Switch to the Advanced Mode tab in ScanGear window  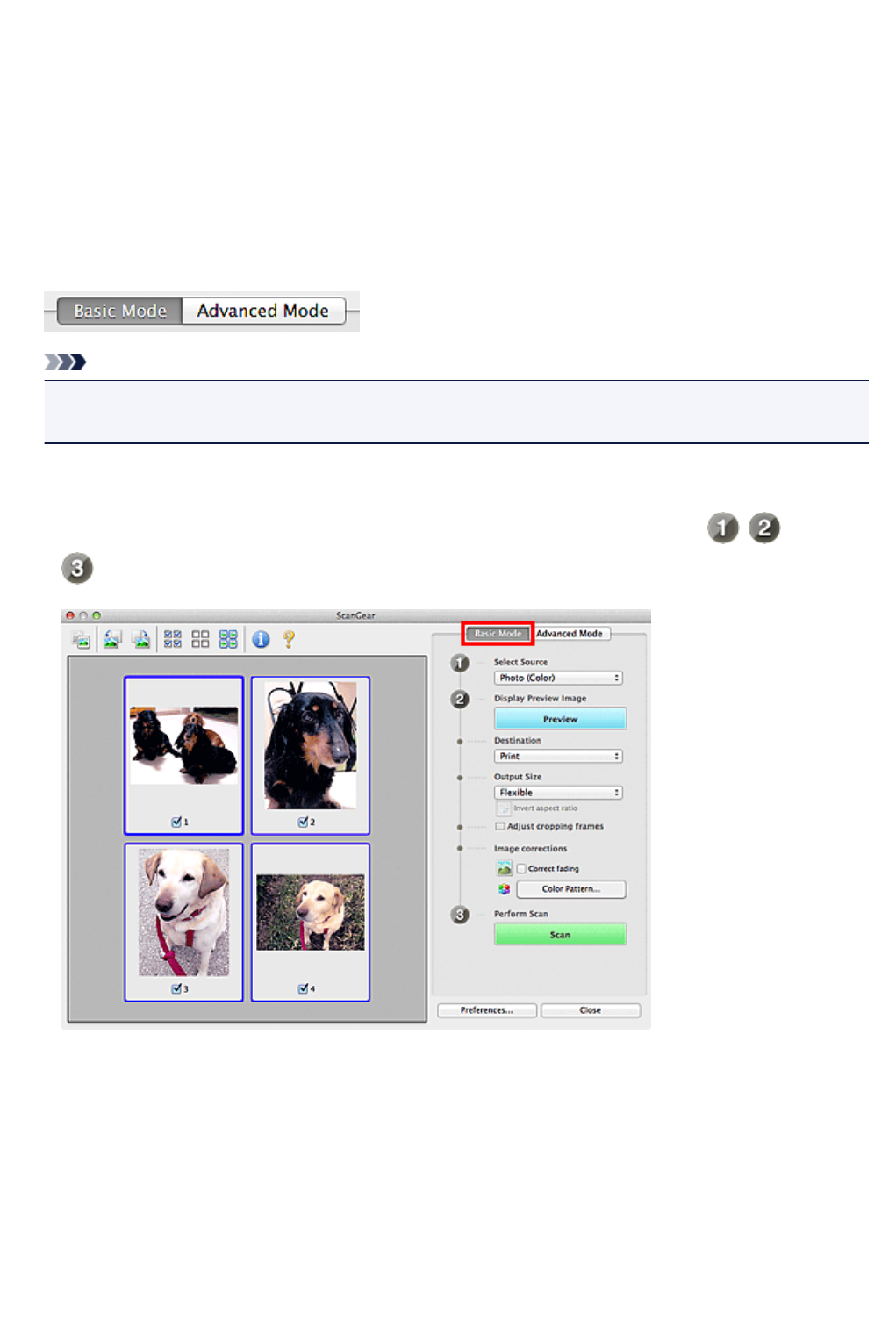pyautogui.click(x=570, y=634)
